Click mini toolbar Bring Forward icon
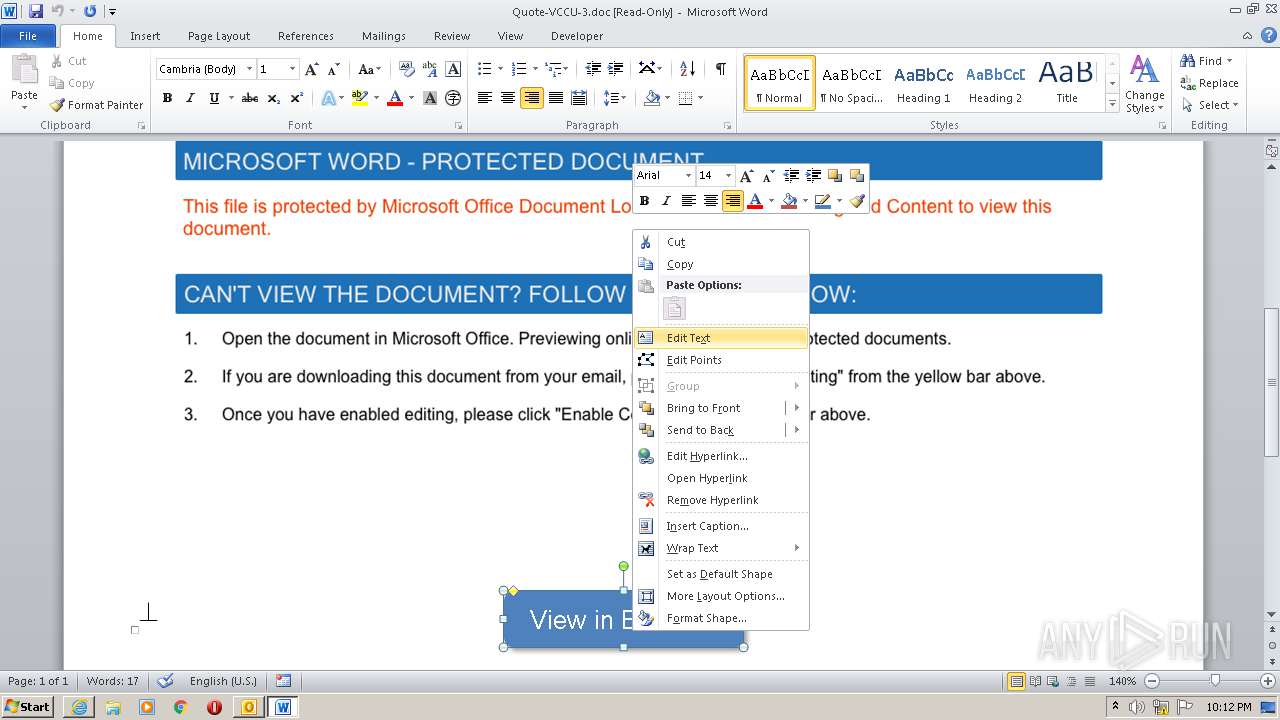Image resolution: width=1280 pixels, height=720 pixels. tap(835, 175)
